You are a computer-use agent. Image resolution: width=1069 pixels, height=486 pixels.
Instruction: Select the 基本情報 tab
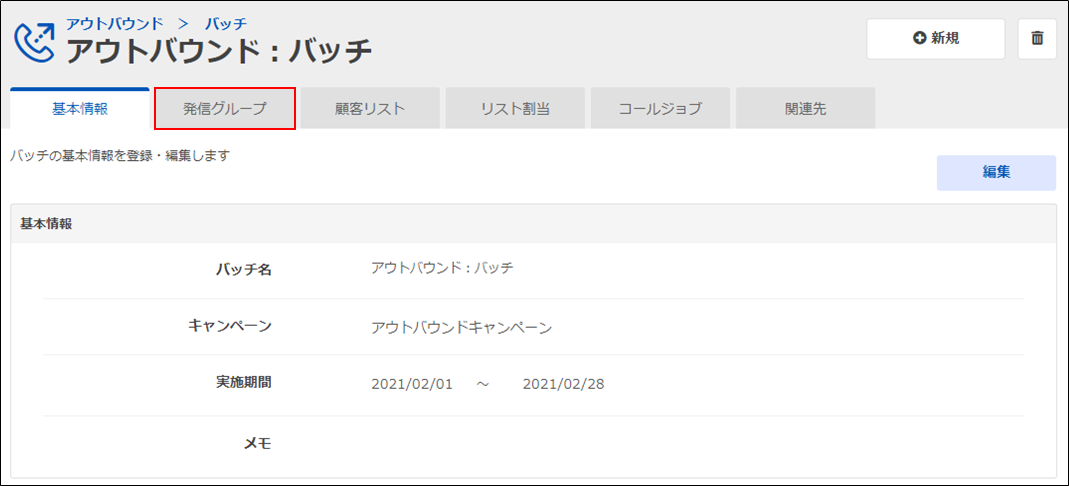click(x=80, y=109)
